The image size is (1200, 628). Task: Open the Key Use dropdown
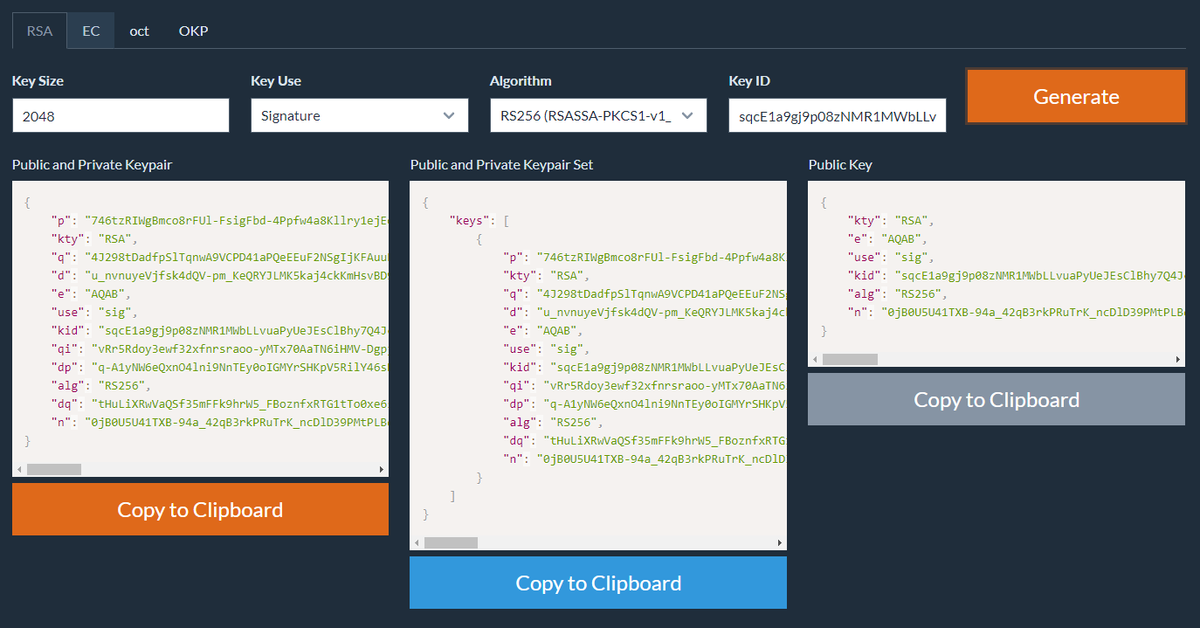click(359, 115)
